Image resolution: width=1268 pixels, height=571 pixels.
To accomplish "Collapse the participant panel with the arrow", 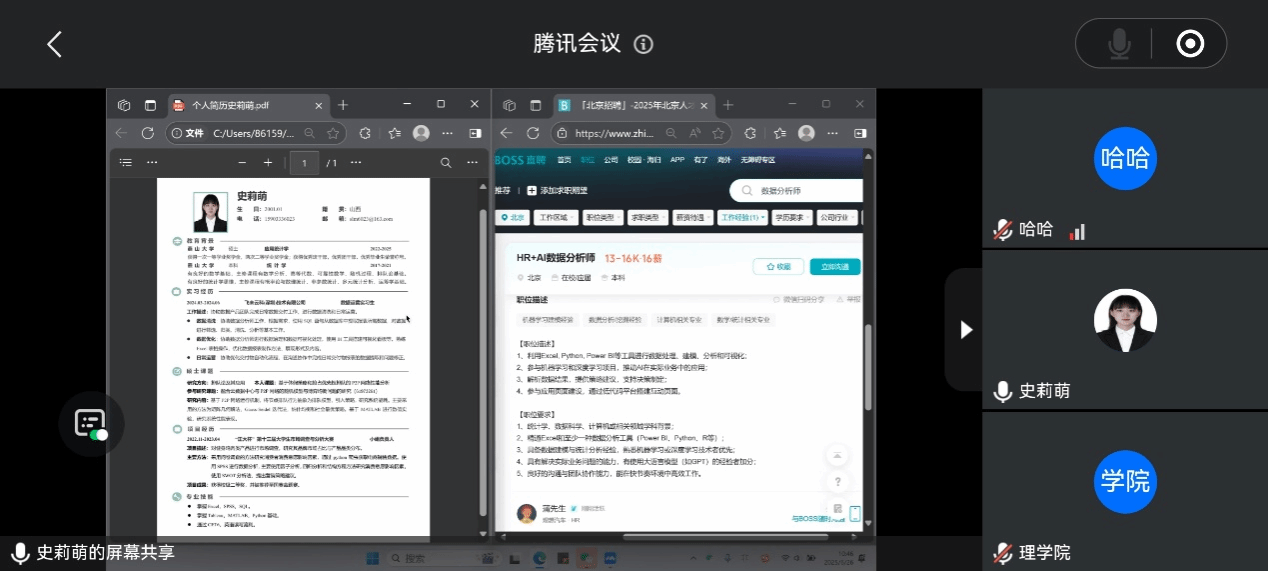I will (x=965, y=329).
